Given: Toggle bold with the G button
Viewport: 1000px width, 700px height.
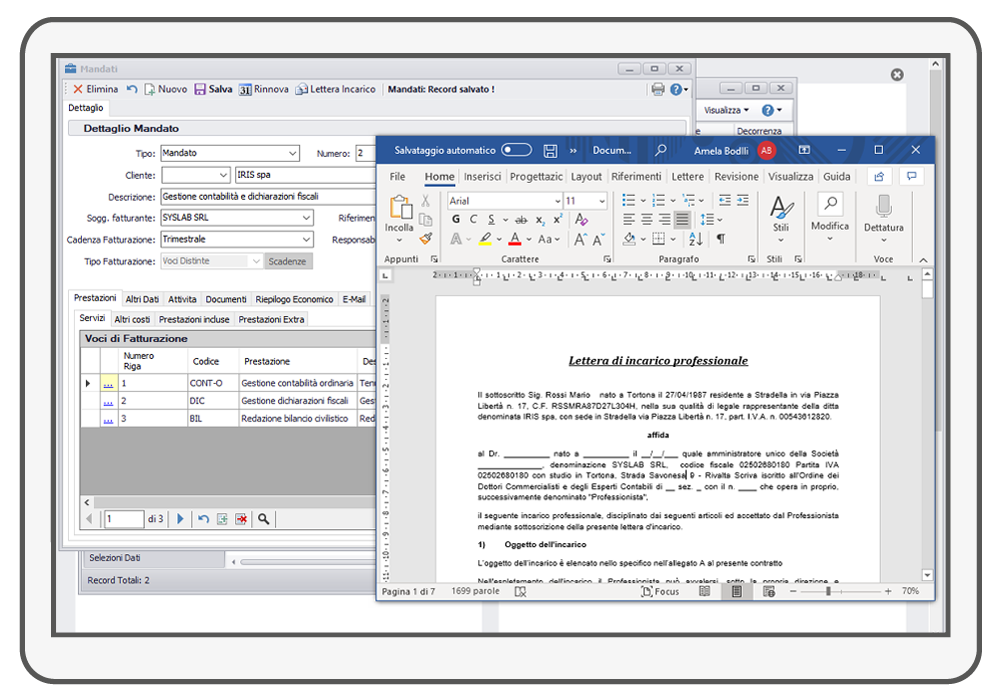Looking at the screenshot, I should click(456, 219).
